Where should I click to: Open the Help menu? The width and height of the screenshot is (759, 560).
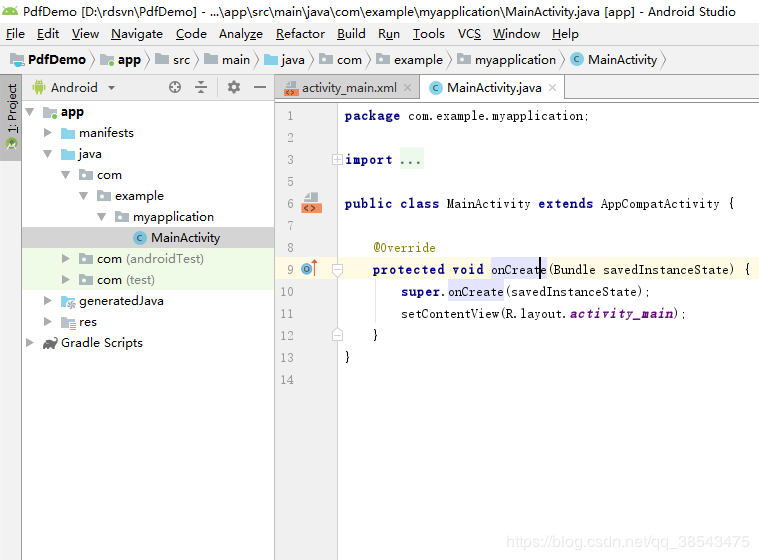click(x=565, y=34)
